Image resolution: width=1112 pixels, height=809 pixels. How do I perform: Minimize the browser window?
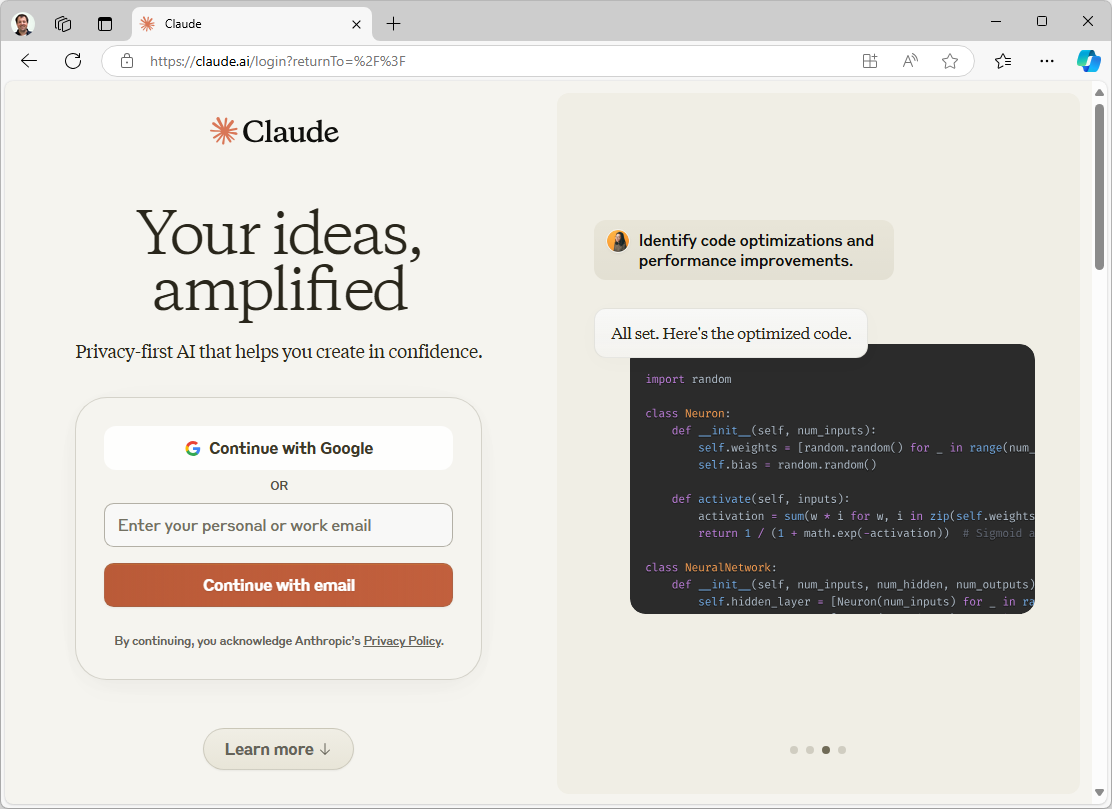996,21
